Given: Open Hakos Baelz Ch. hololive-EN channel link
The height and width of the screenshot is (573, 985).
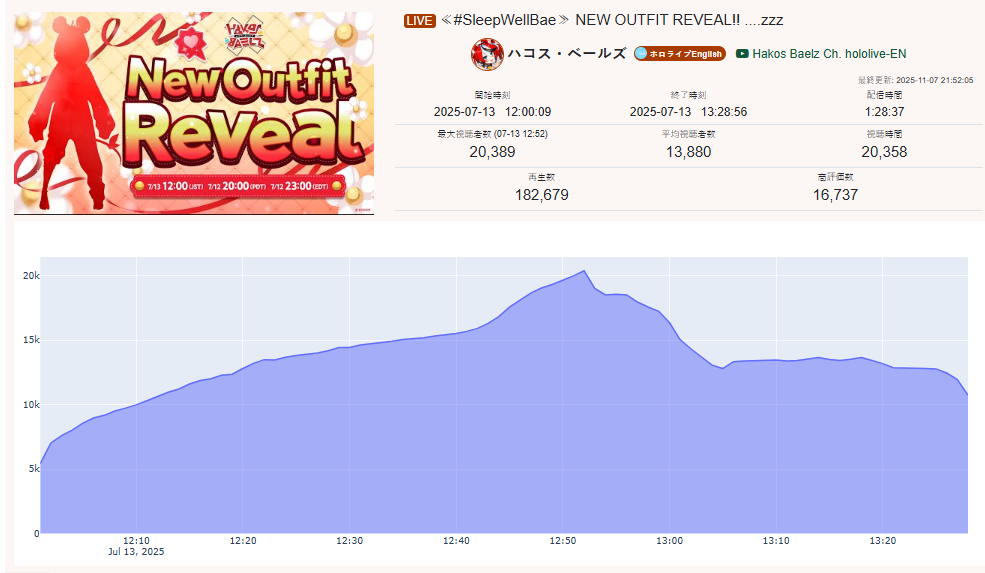Looking at the screenshot, I should (829, 54).
